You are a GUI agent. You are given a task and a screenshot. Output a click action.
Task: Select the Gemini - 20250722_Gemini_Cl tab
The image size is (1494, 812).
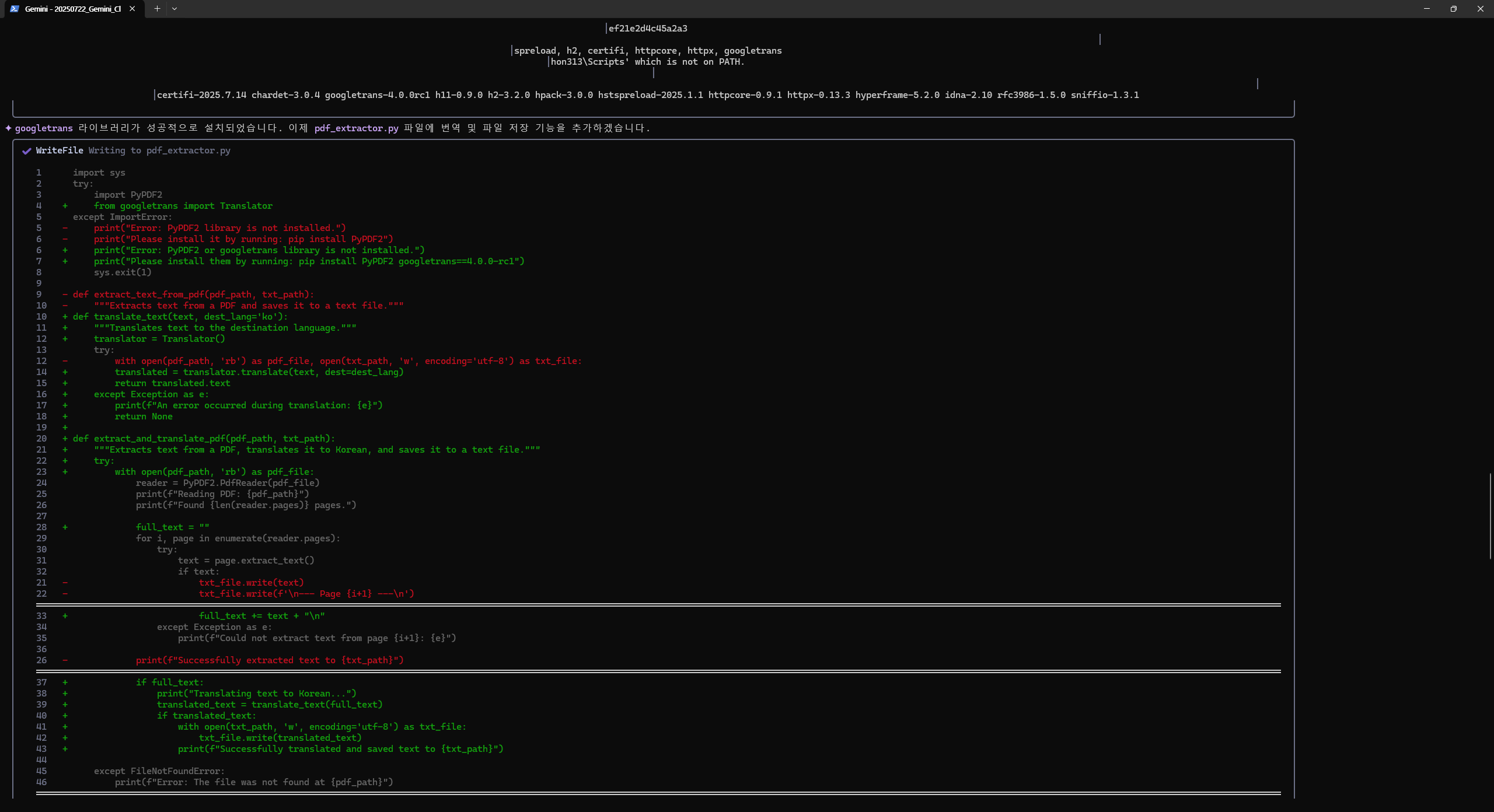(73, 9)
